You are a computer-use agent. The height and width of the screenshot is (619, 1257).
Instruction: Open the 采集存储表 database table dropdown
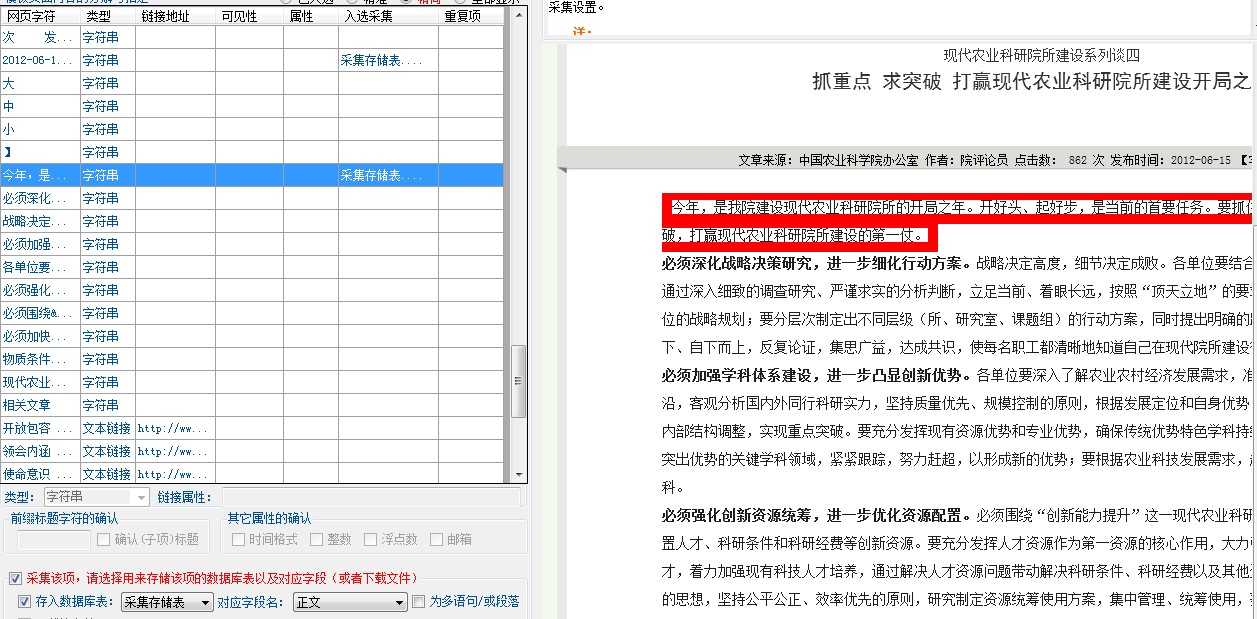pyautogui.click(x=206, y=603)
